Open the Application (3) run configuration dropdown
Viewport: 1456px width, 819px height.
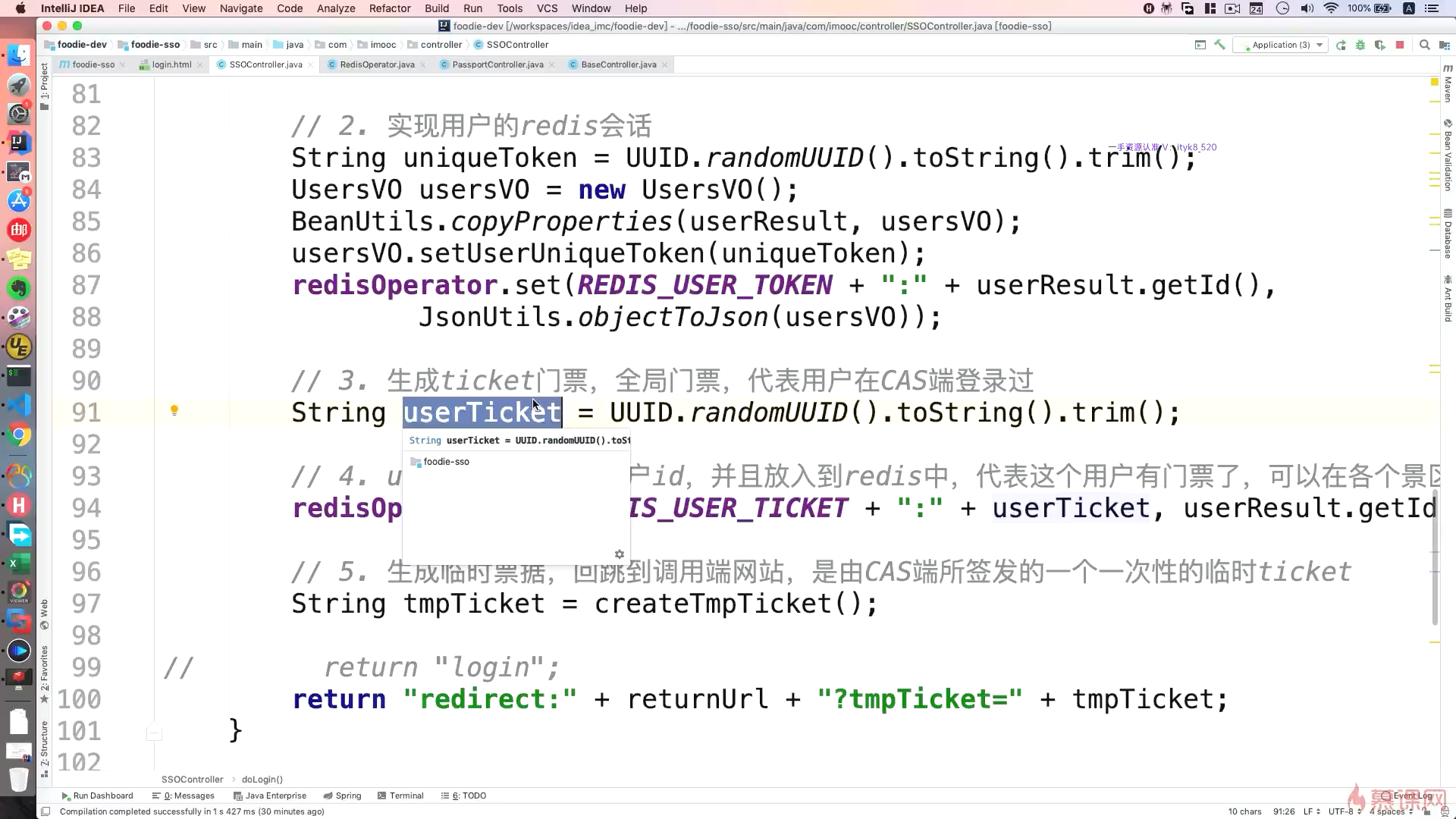(1281, 45)
